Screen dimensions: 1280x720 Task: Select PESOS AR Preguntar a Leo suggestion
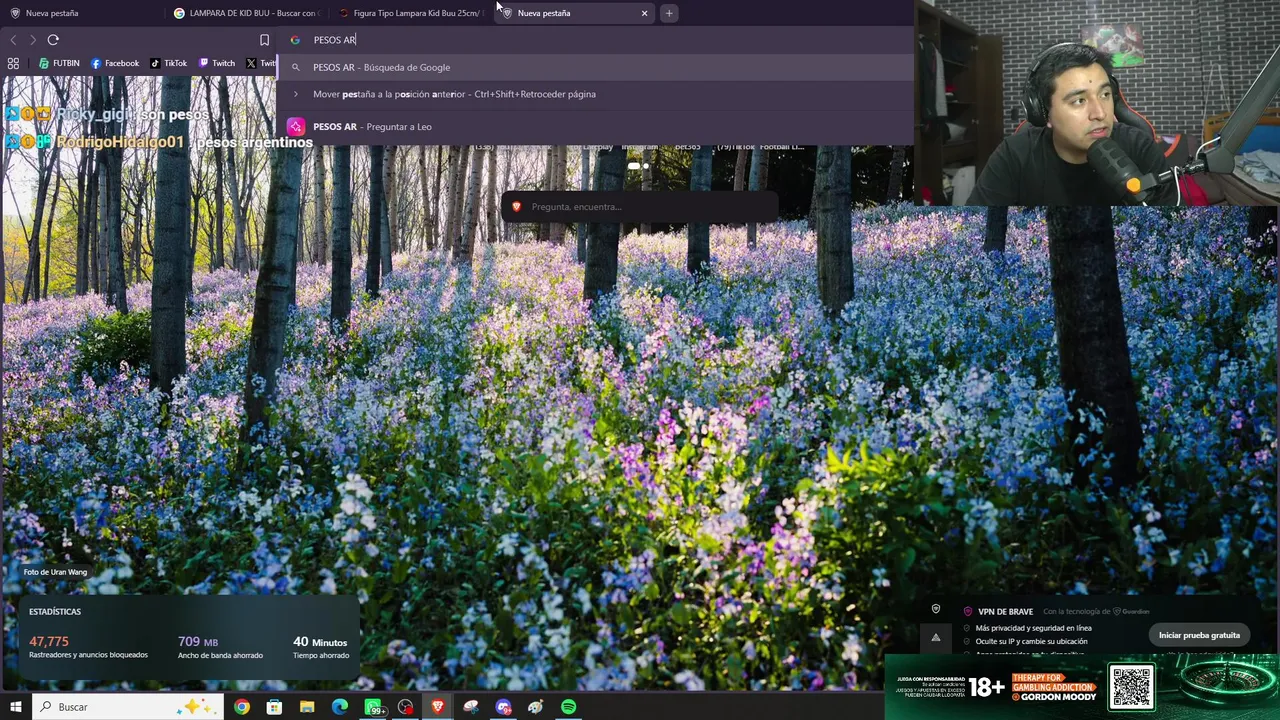pyautogui.click(x=596, y=127)
